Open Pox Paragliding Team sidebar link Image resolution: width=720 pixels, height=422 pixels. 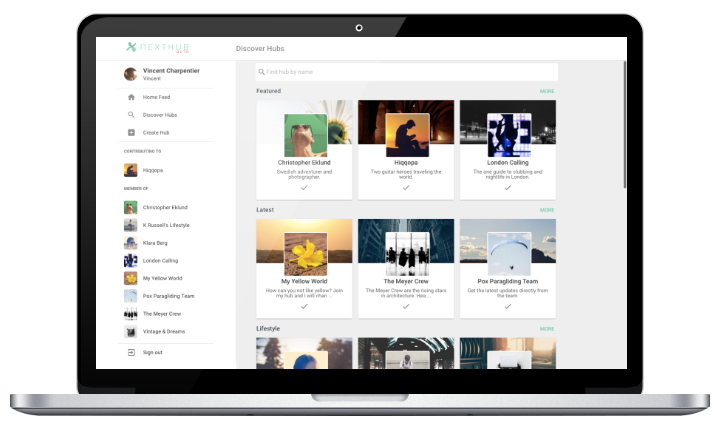[169, 296]
